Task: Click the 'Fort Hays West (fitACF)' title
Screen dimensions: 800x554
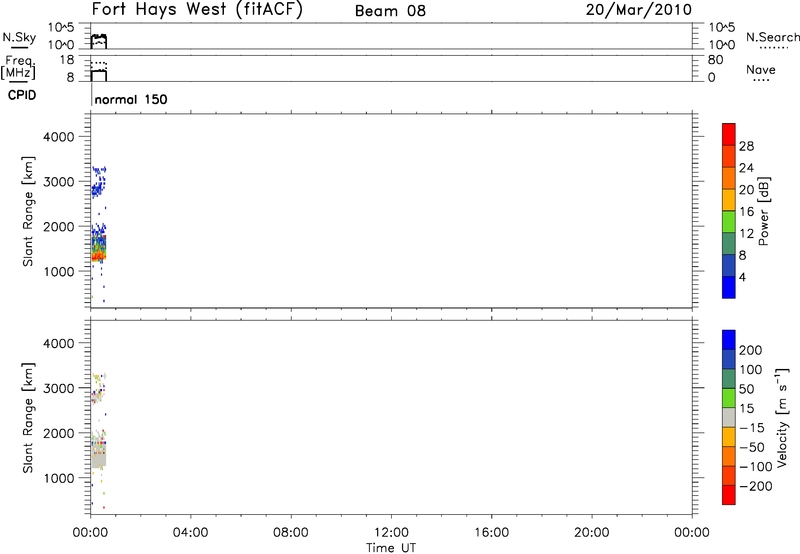Action: [197, 10]
